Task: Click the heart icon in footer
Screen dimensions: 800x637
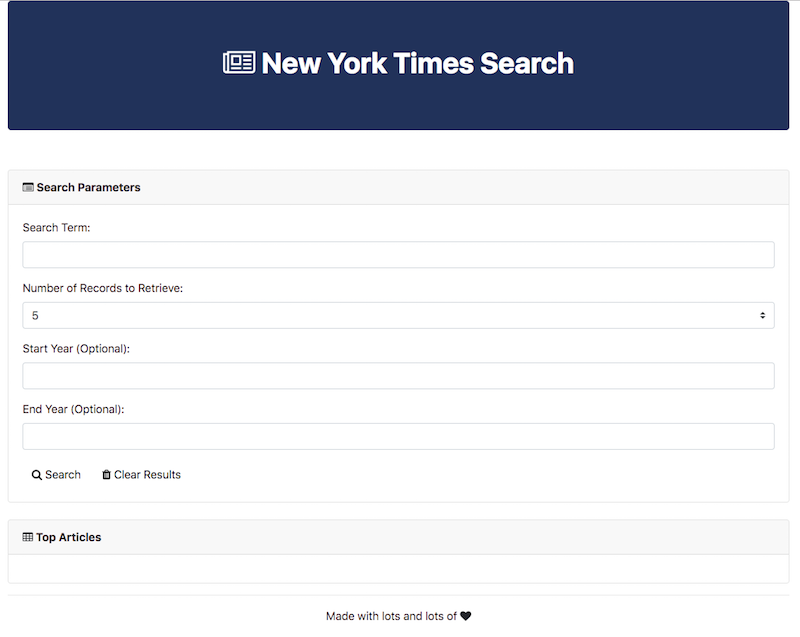Action: tap(465, 616)
